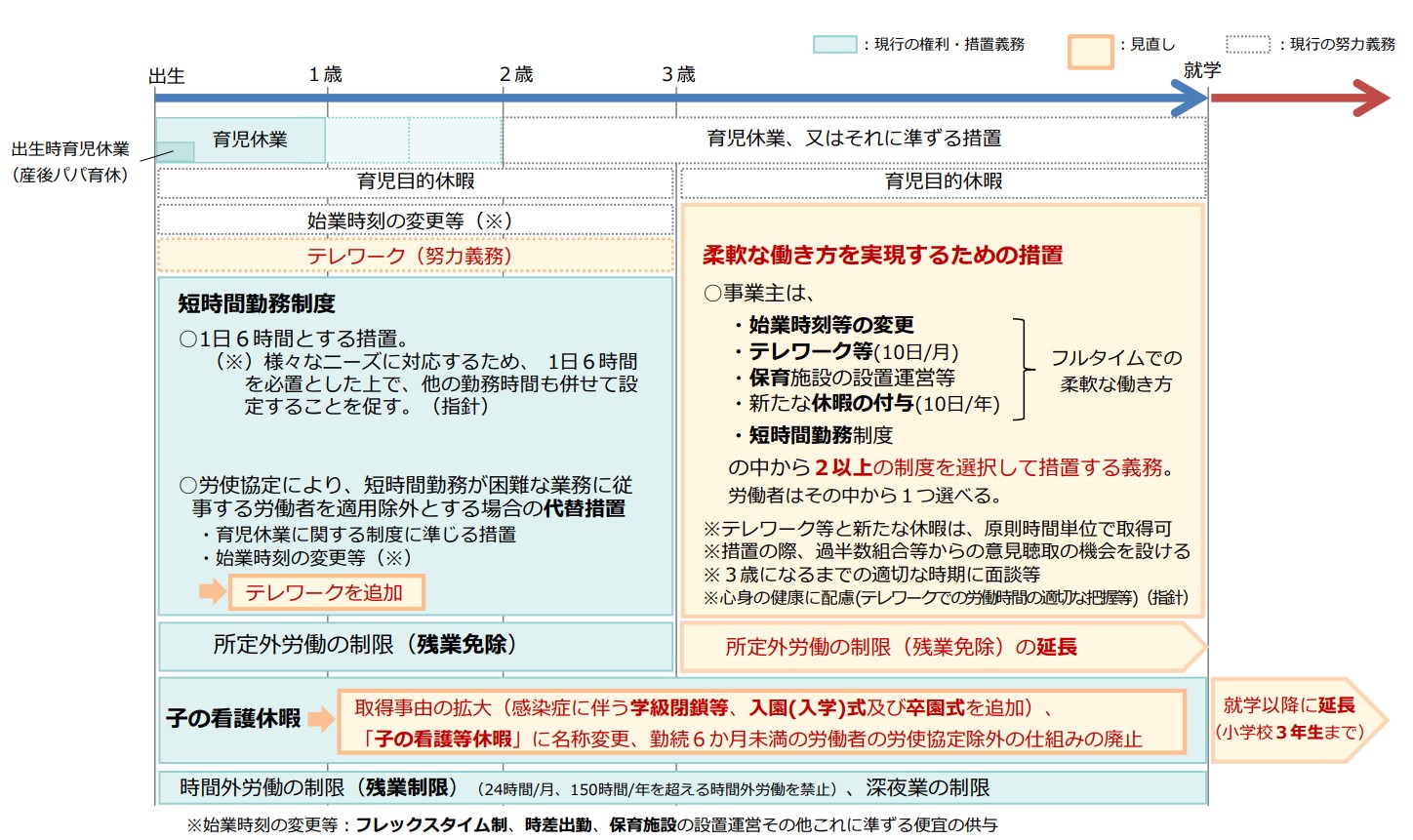
Task: Click bullet 新たな休暇の付与(10日/年)
Action: click(x=867, y=403)
